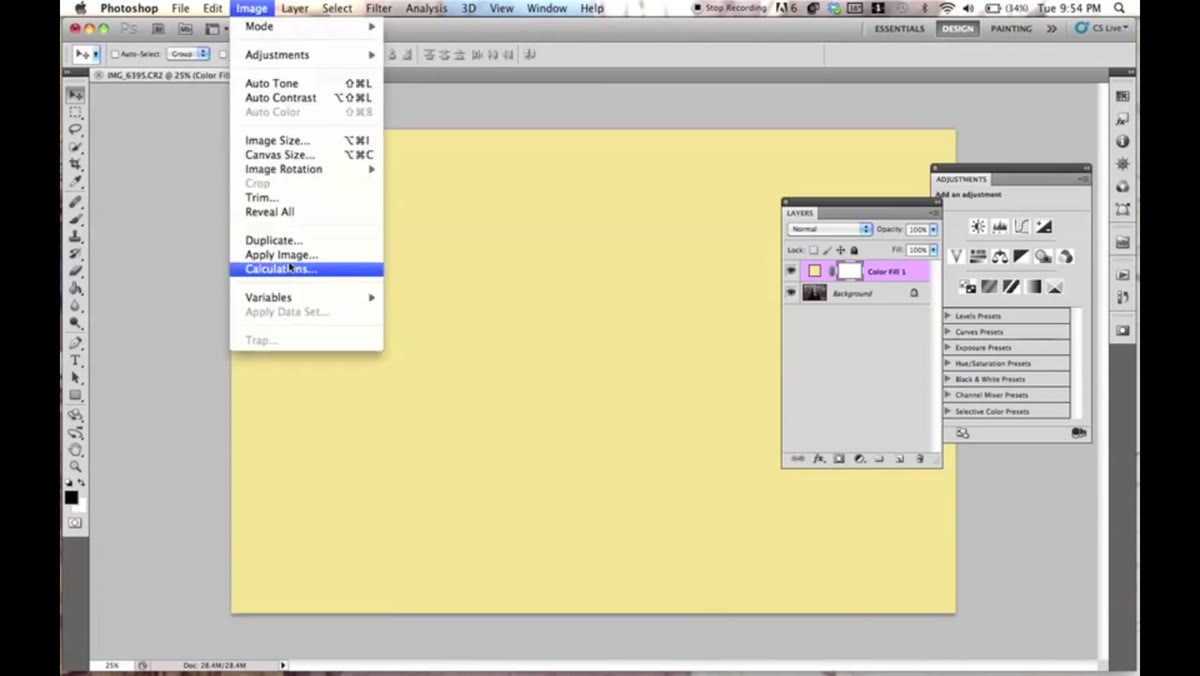
Task: Select the Clone Stamp tool
Action: tap(75, 237)
